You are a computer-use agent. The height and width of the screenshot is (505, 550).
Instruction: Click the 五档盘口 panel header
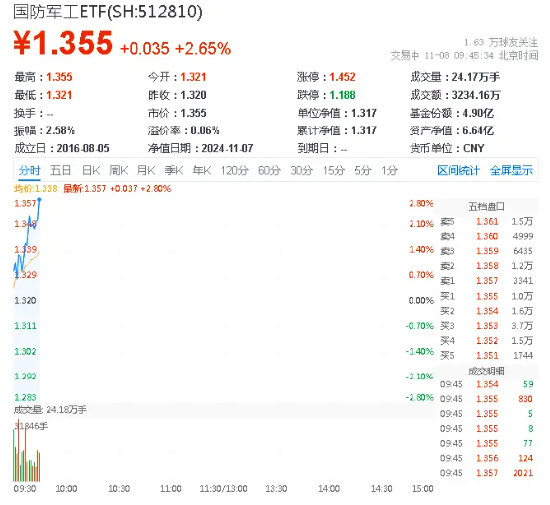pos(487,207)
